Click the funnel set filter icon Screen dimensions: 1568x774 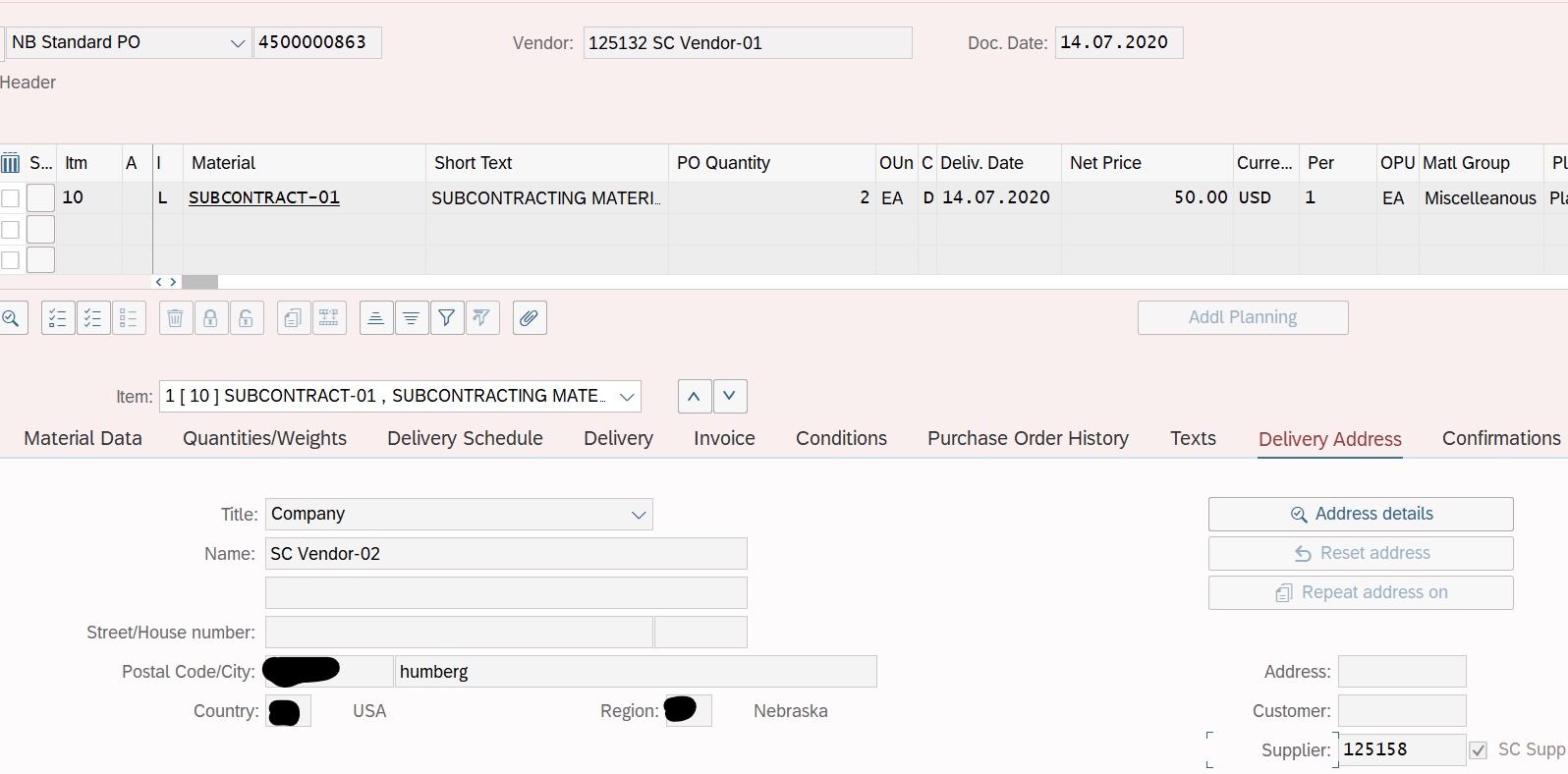[x=447, y=318]
